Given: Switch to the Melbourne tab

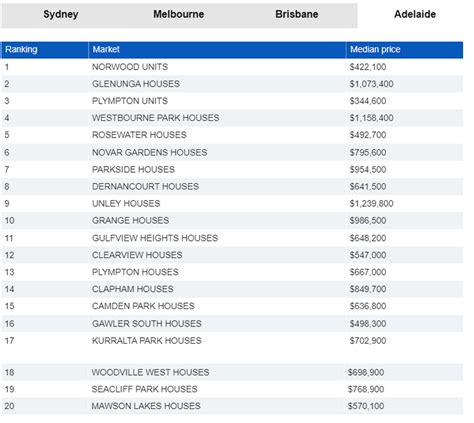Looking at the screenshot, I should [179, 14].
